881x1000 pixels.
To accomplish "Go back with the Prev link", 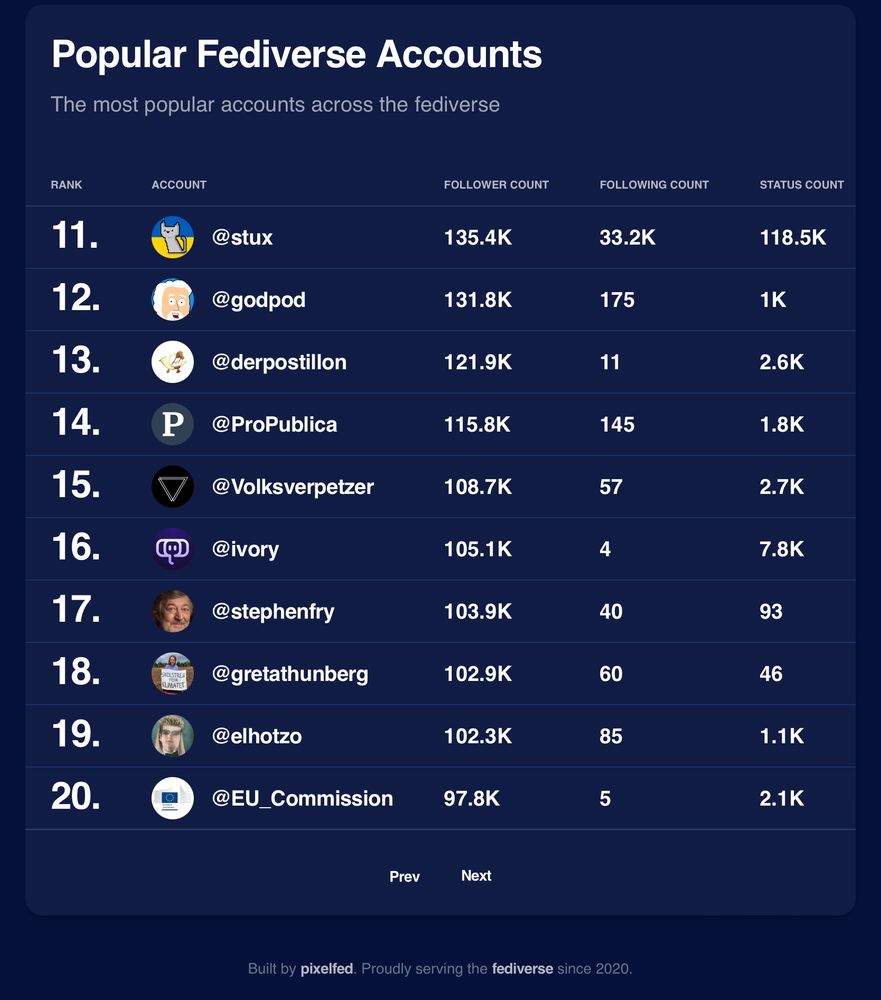I will point(404,876).
